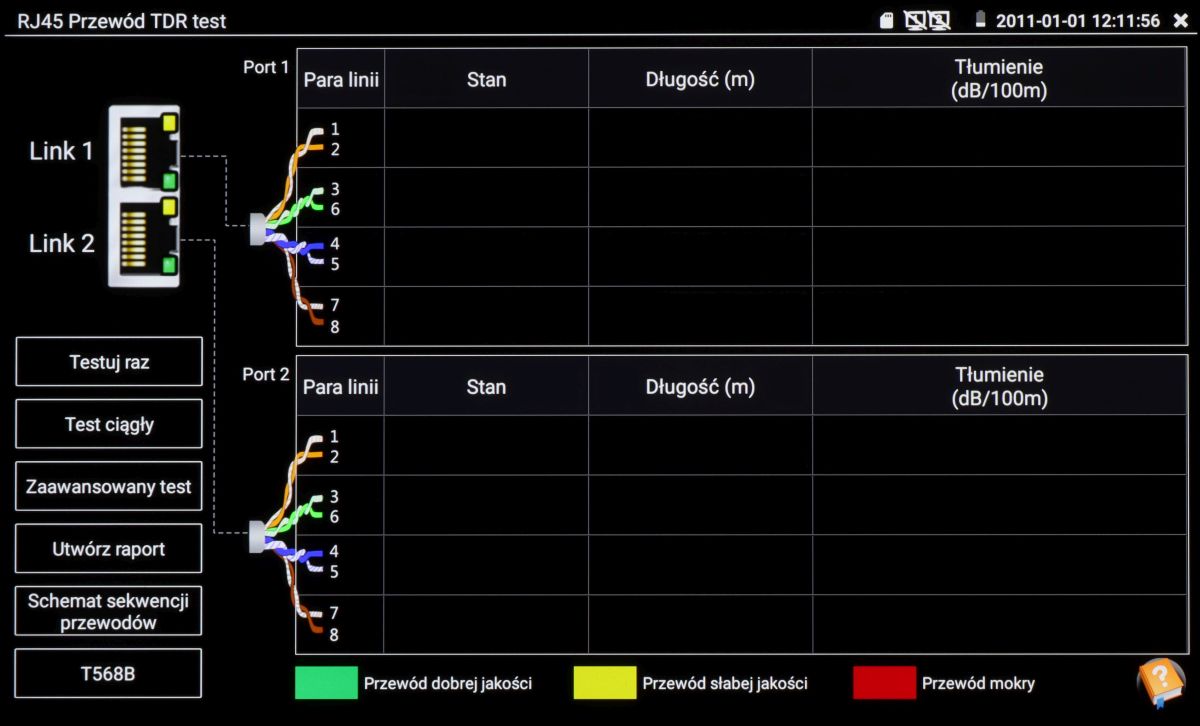Click the battery indicator icon

tap(980, 20)
